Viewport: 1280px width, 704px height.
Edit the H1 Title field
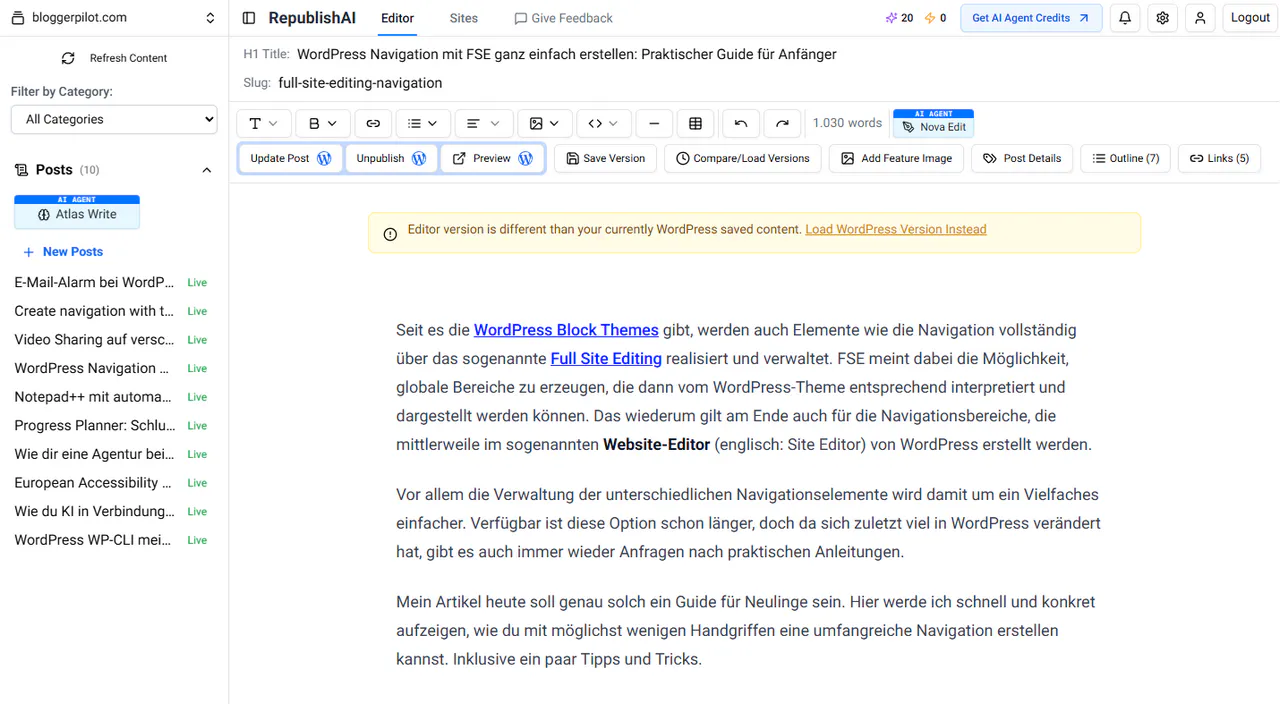[x=567, y=54]
